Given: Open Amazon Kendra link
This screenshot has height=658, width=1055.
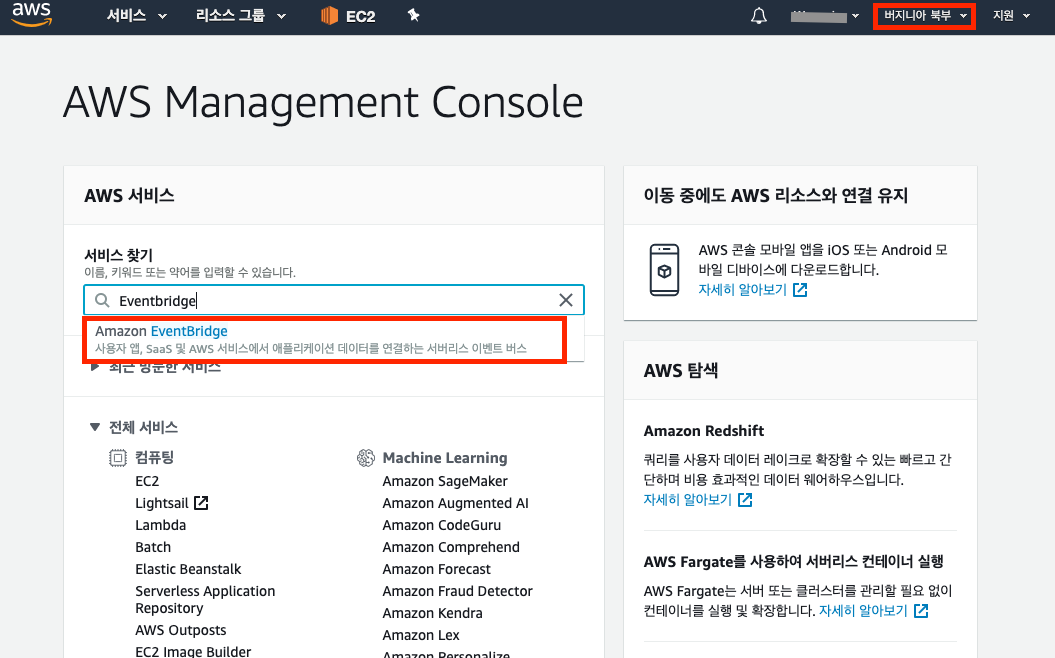Looking at the screenshot, I should coord(432,614).
